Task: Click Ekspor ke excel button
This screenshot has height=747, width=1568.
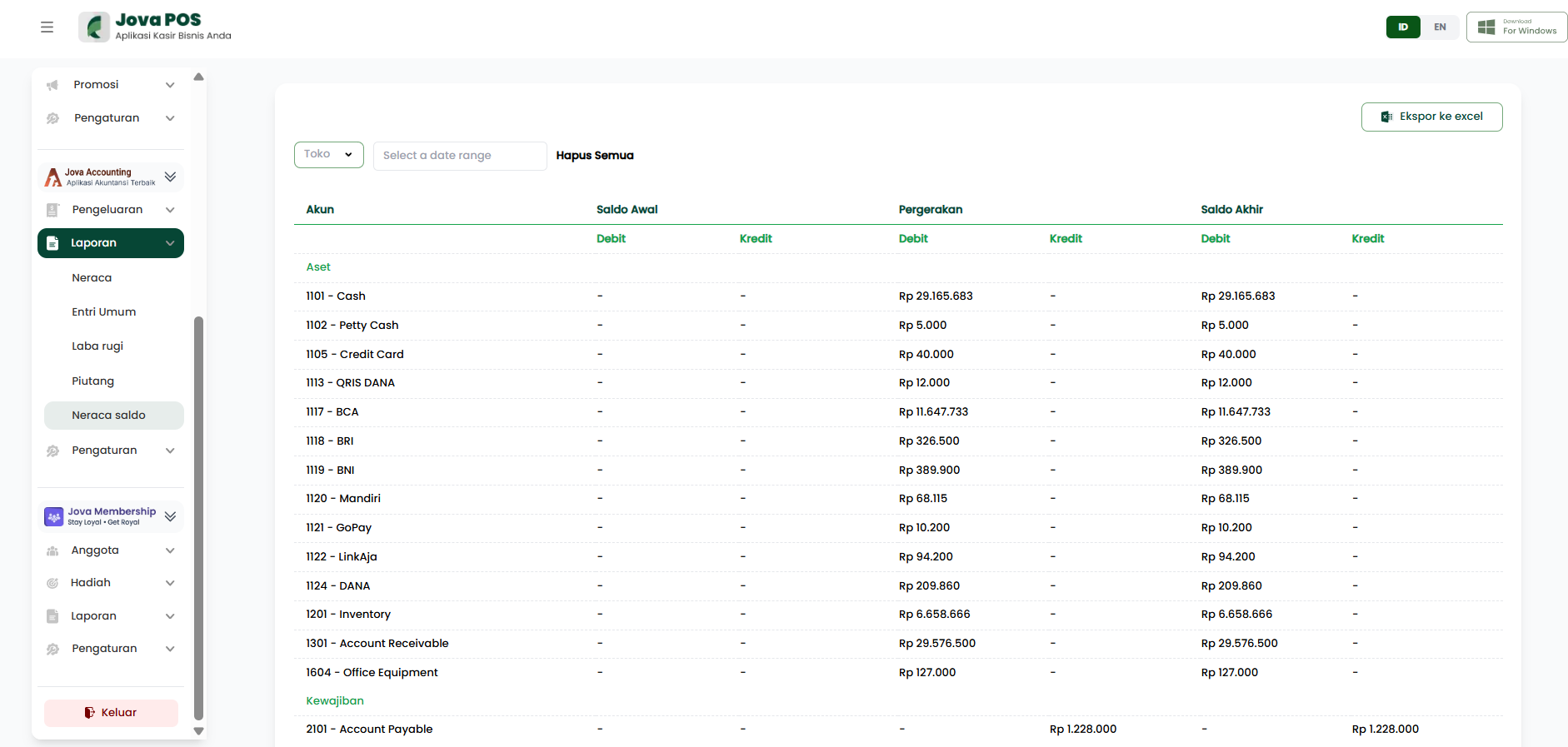Action: click(1431, 117)
